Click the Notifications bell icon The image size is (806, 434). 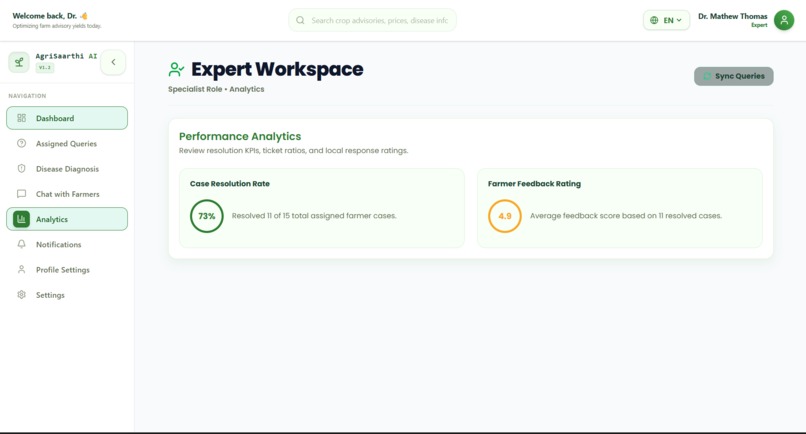[x=22, y=244]
